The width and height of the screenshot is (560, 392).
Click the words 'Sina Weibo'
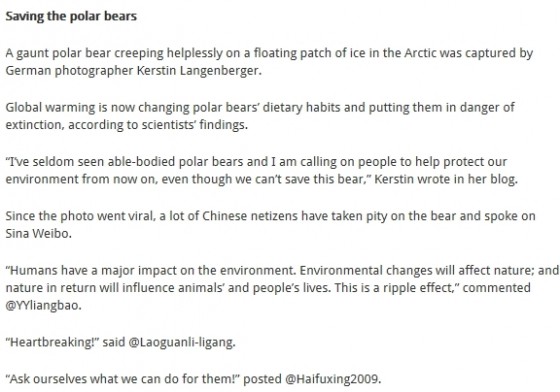coord(37,233)
